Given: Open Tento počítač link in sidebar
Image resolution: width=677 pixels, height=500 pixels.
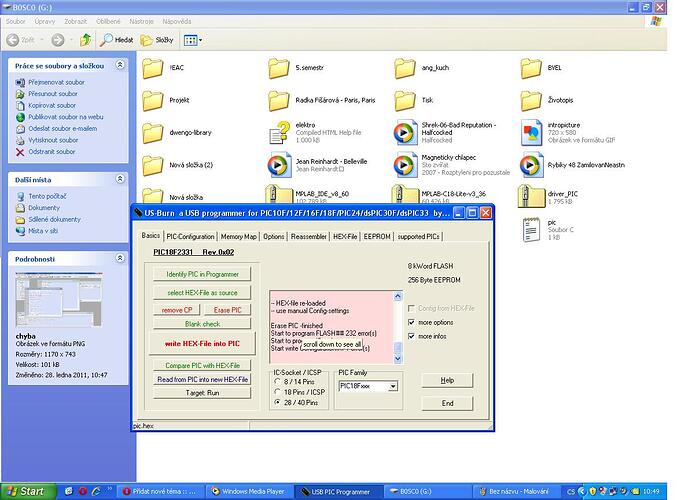Looking at the screenshot, I should [x=47, y=196].
